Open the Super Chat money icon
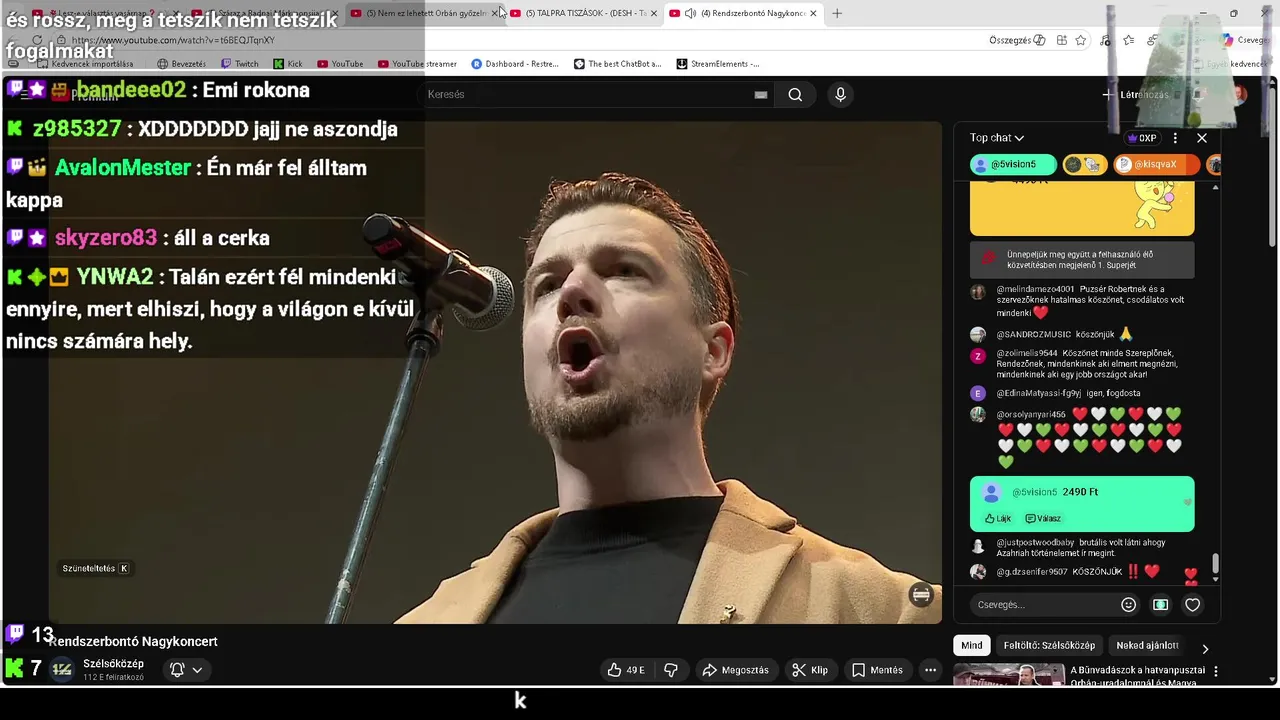This screenshot has height=720, width=1280. pyautogui.click(x=1160, y=605)
